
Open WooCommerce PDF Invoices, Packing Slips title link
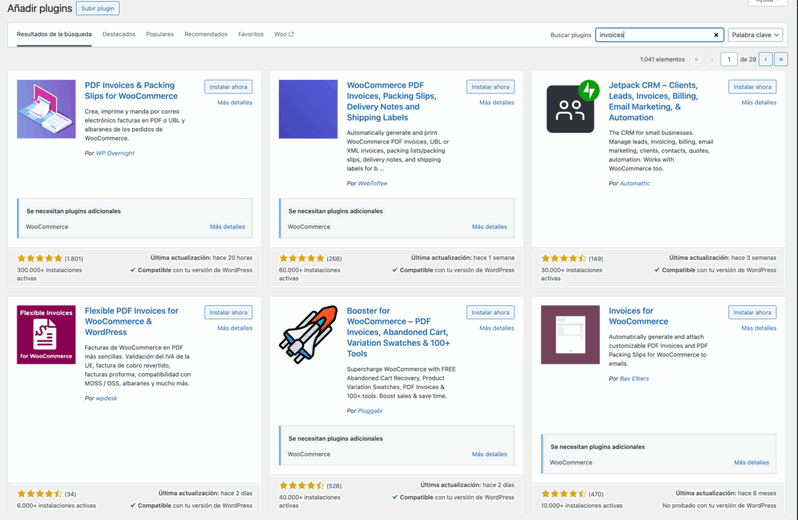[391, 101]
